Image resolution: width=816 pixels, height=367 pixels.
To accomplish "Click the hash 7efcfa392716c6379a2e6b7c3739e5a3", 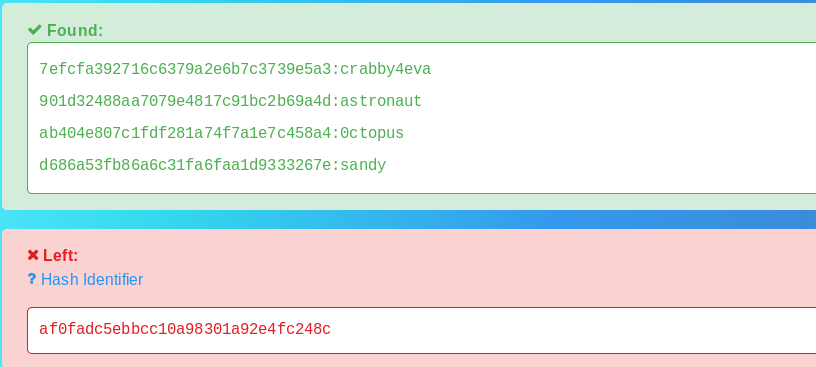I will click(185, 69).
